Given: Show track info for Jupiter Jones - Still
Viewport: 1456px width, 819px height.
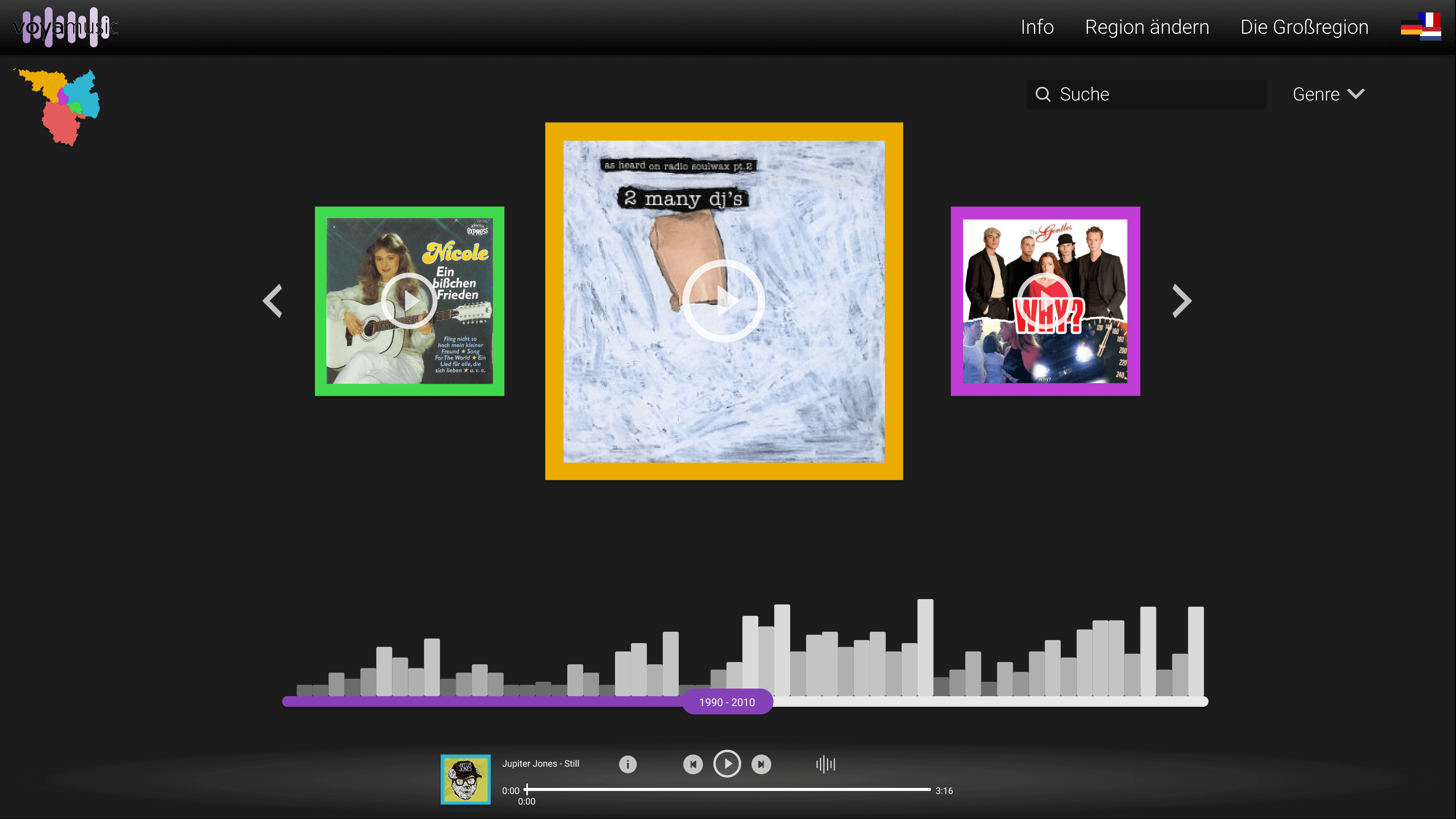Looking at the screenshot, I should [x=628, y=764].
